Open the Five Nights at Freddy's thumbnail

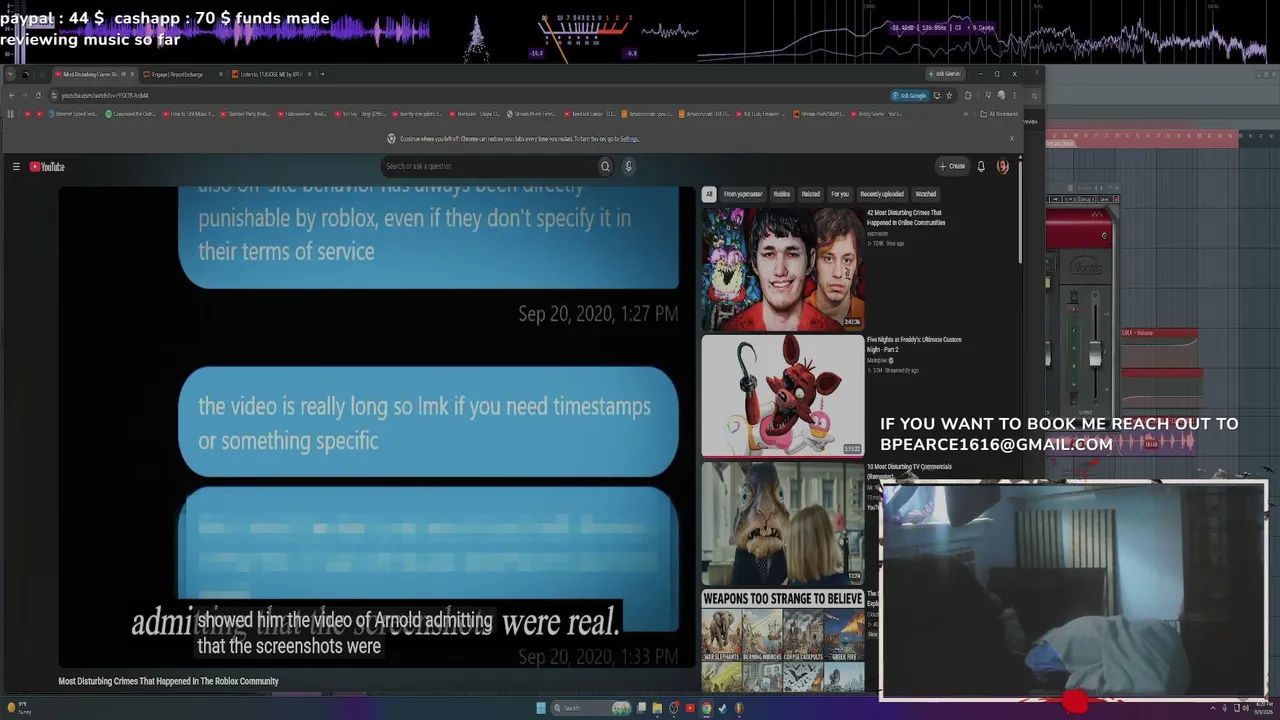(782, 395)
